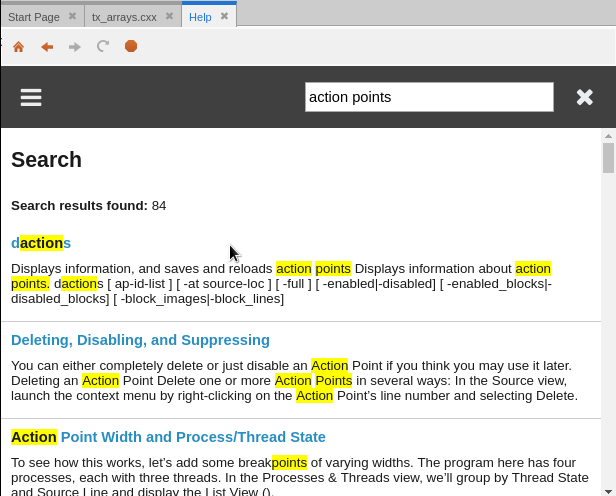Close the Start Page tab
This screenshot has height=496, width=616.
[x=72, y=17]
